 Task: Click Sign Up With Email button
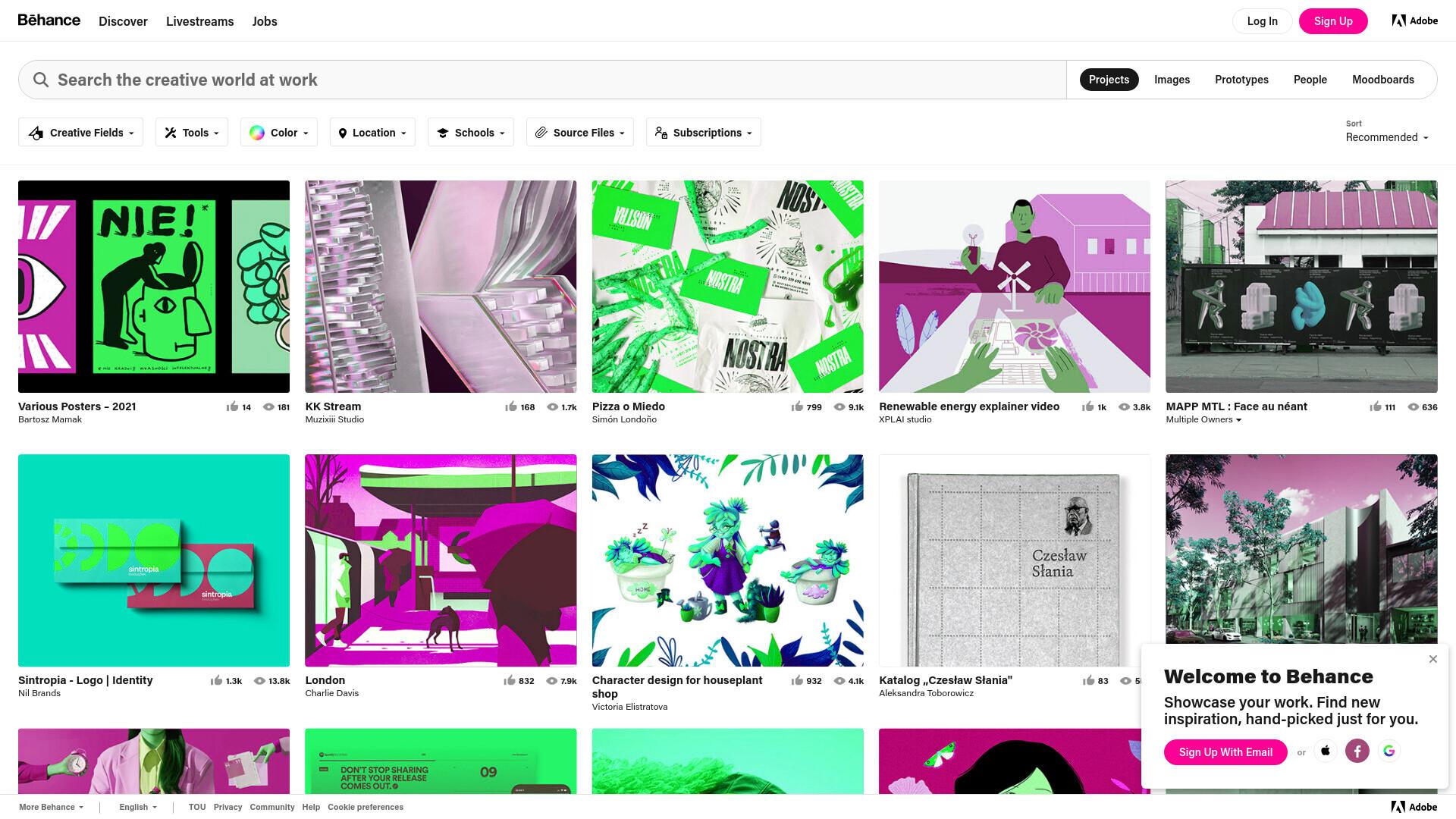(x=1225, y=752)
